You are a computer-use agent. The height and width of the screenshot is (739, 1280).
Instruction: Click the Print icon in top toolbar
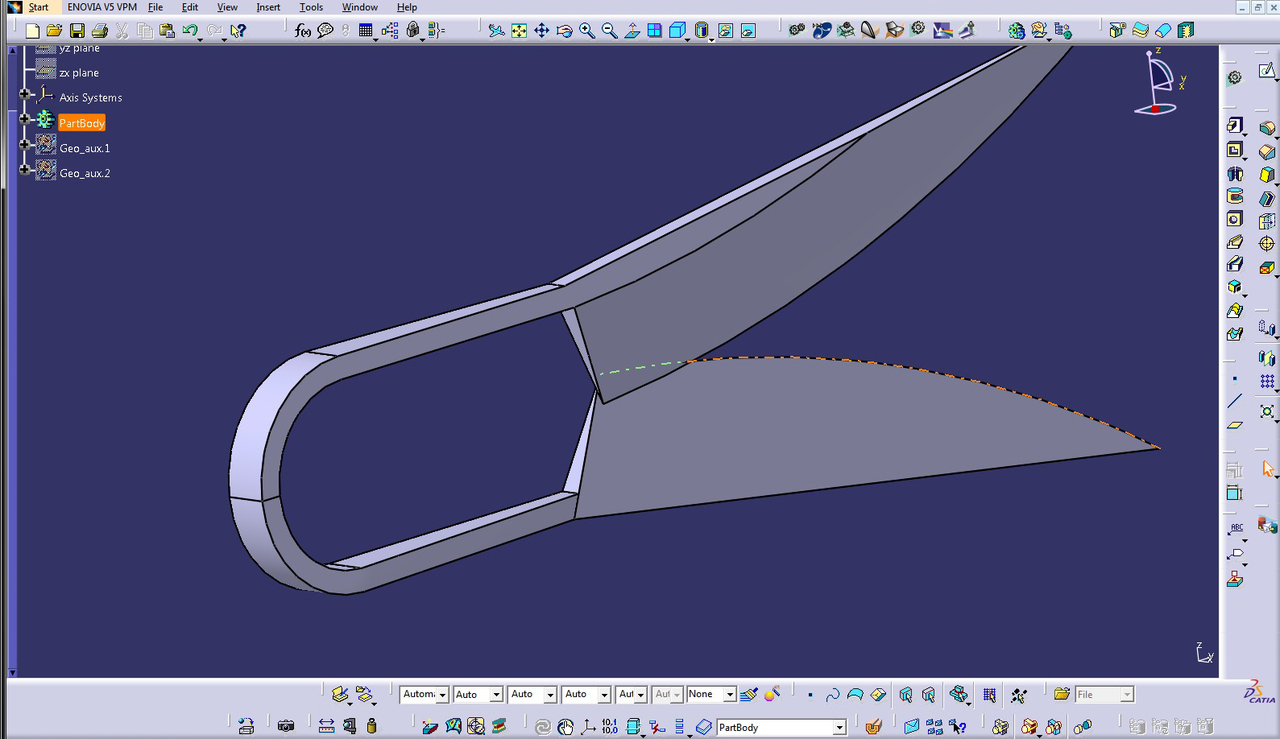(x=99, y=31)
